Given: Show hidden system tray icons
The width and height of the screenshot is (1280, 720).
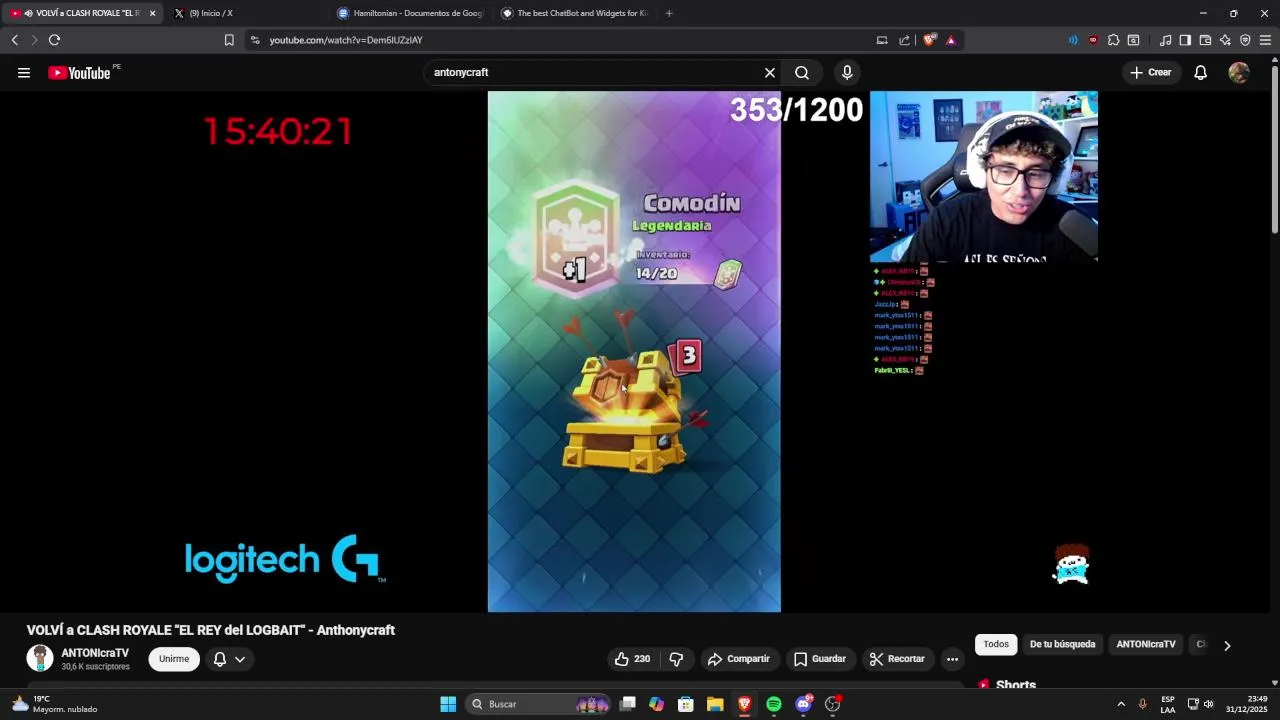Looking at the screenshot, I should 1121,704.
